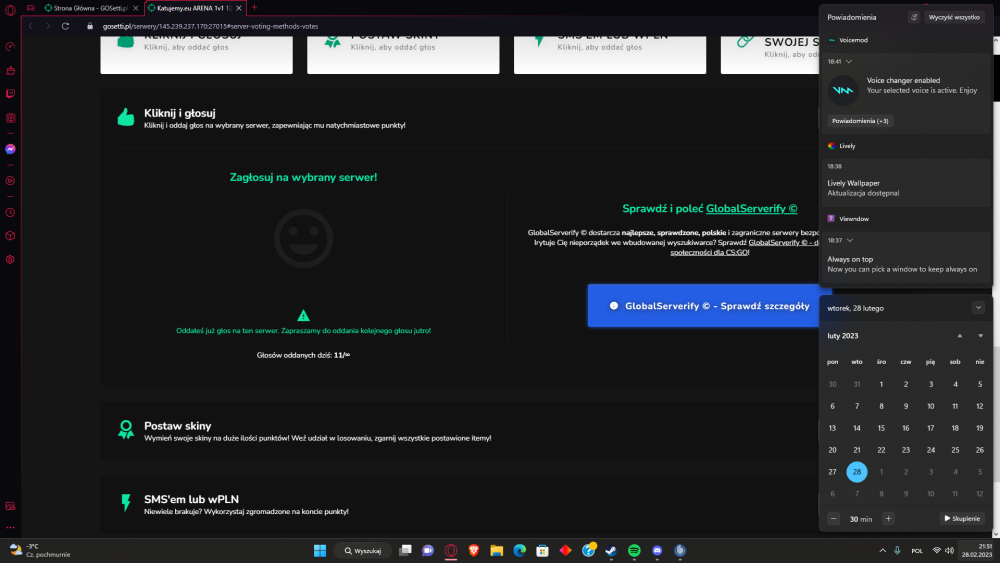Open clock showing 21:51 in taskbar

pos(976,550)
